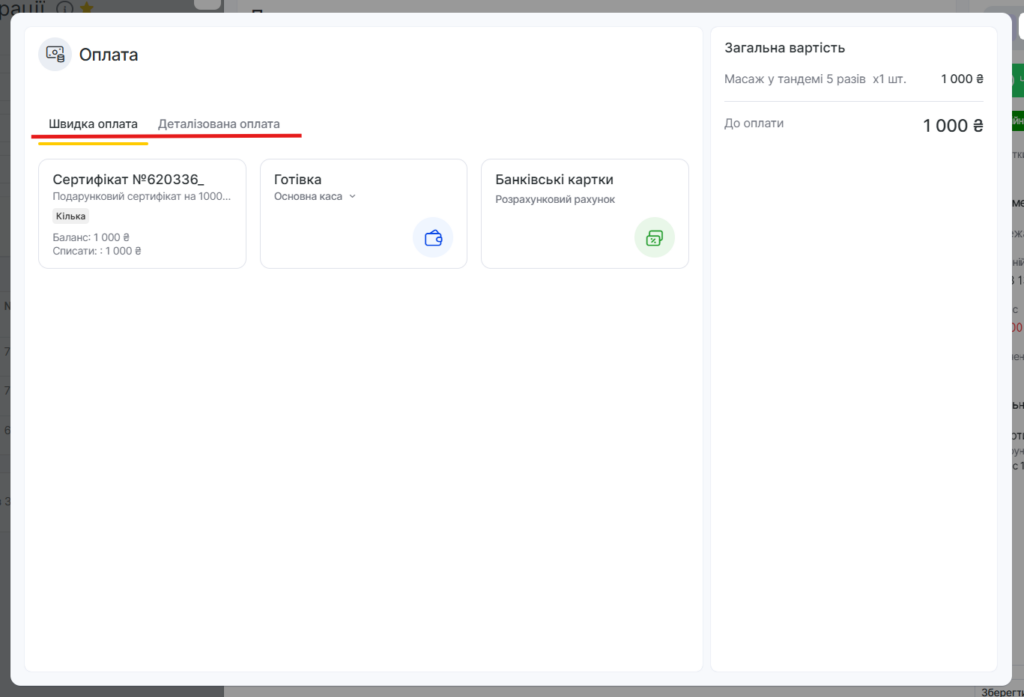Switch to the Швидка оплата tab
Viewport: 1024px width, 697px height.
pyautogui.click(x=93, y=124)
